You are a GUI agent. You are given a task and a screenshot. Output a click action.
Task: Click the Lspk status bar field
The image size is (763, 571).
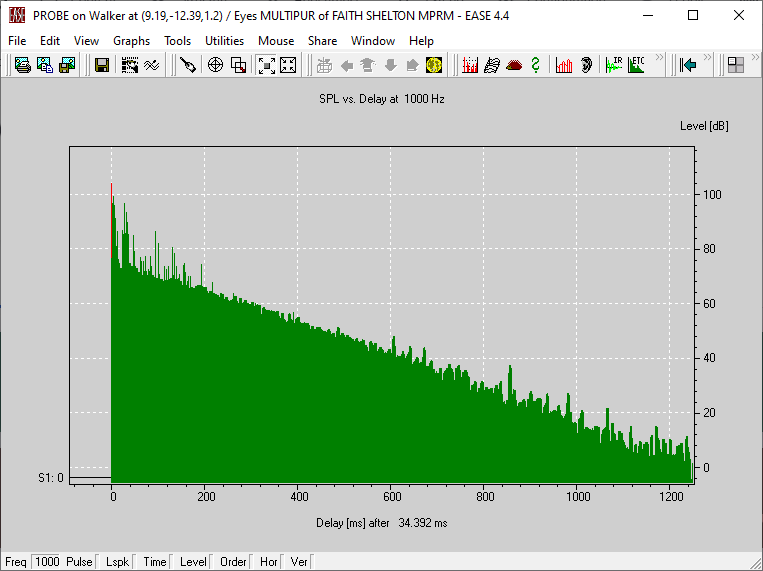(x=119, y=562)
